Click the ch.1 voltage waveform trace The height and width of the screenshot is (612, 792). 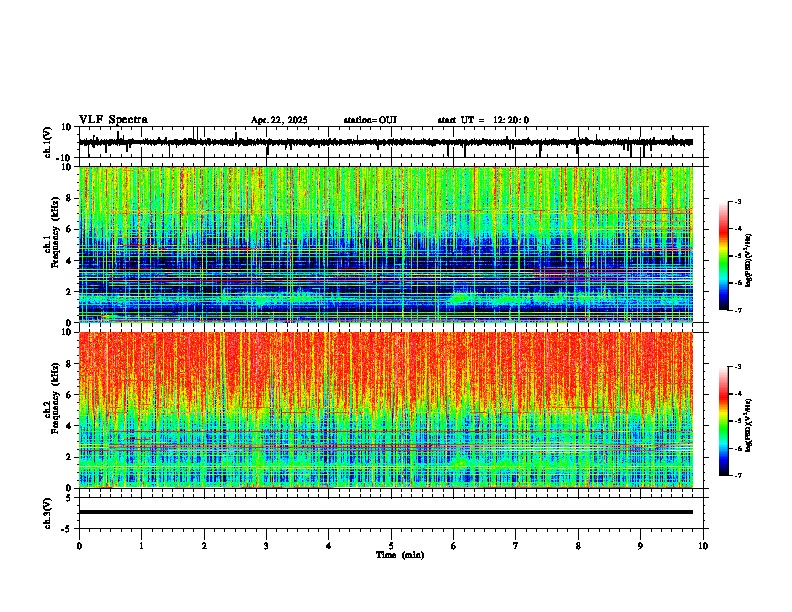coord(386,142)
